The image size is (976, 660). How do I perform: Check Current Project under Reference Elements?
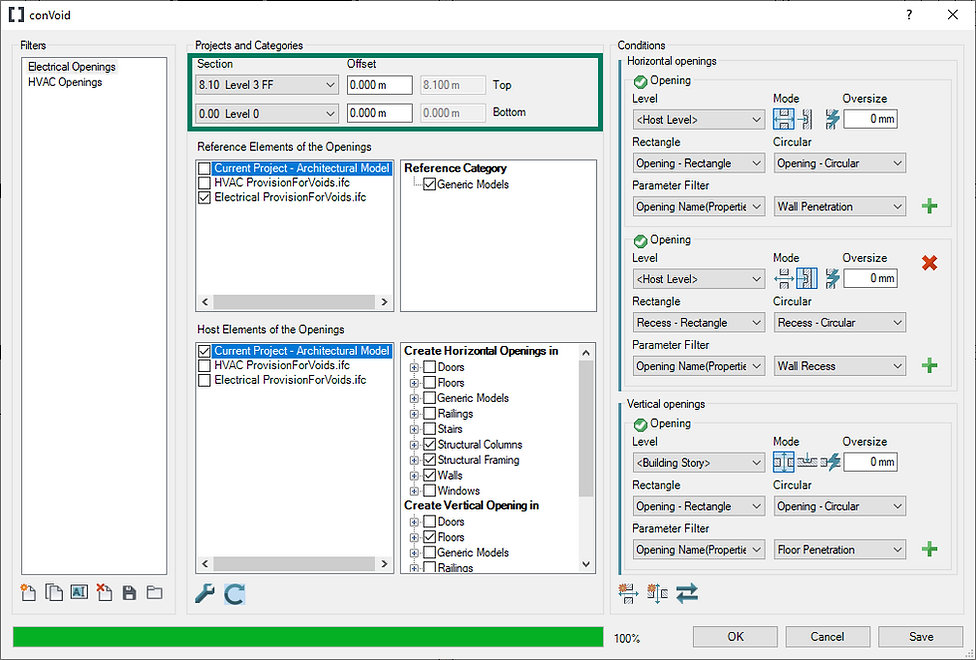pos(204,169)
